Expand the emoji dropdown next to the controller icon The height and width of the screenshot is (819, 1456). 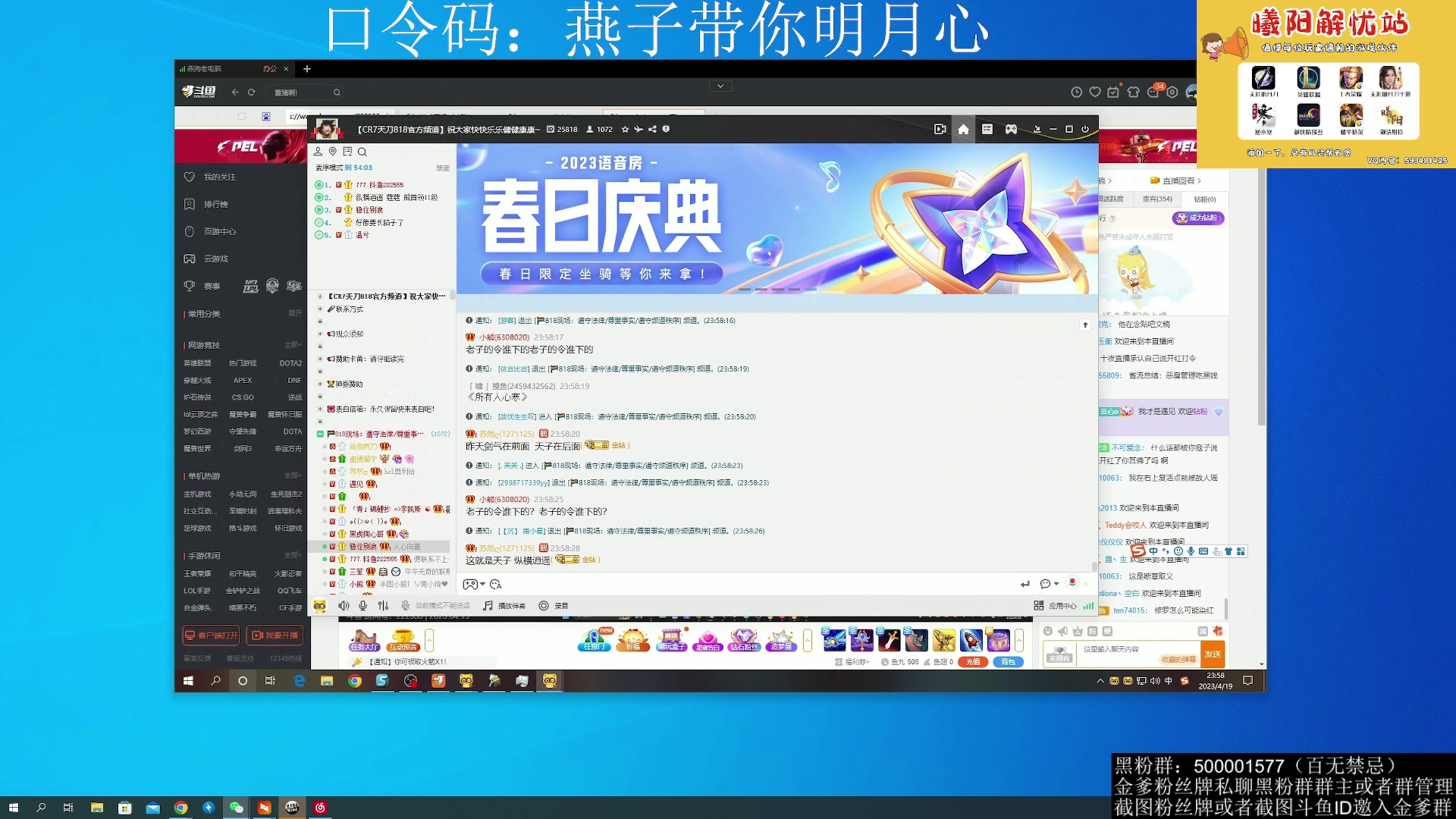pyautogui.click(x=481, y=585)
